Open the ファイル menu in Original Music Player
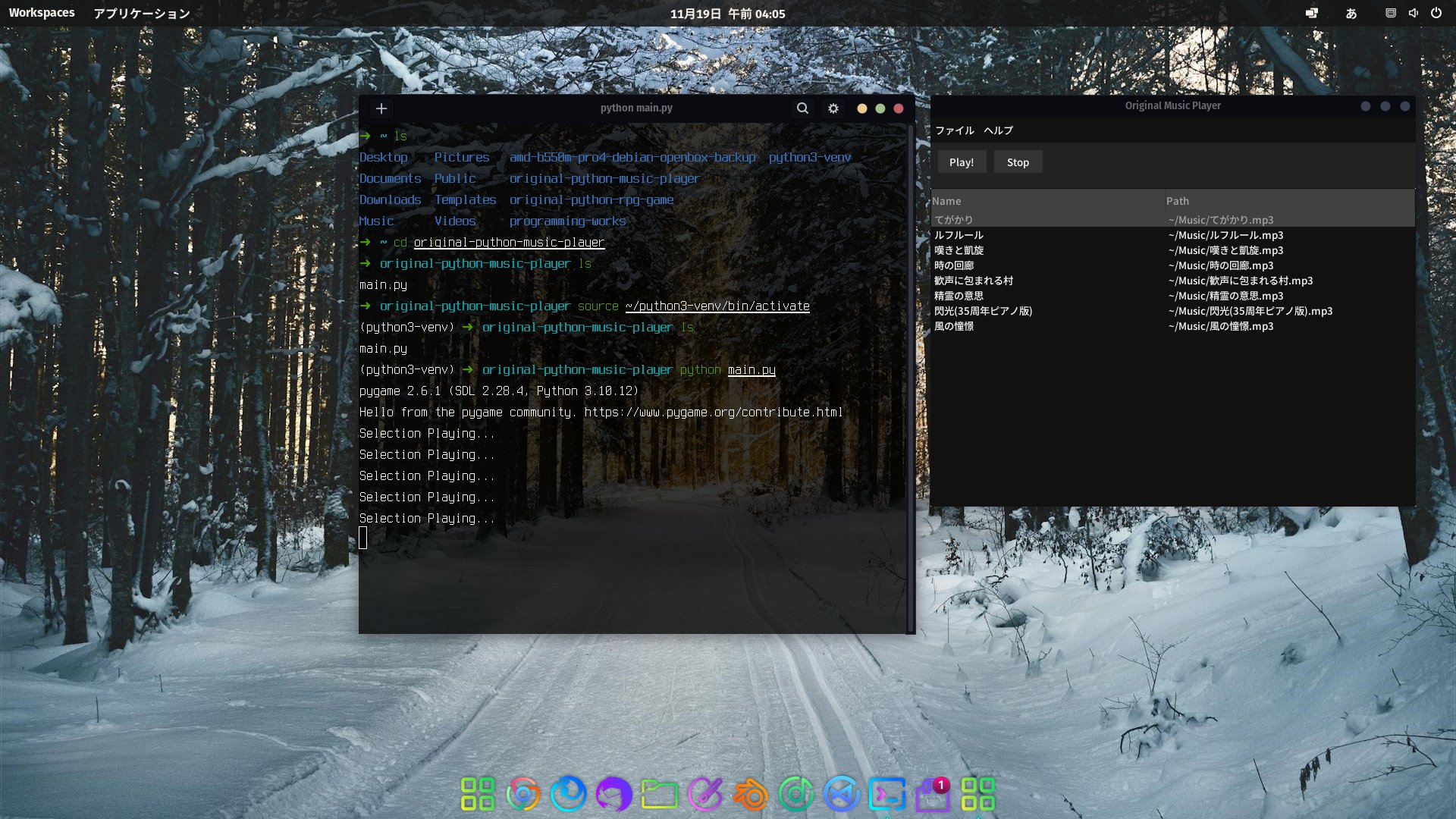Viewport: 1456px width, 819px height. pyautogui.click(x=955, y=130)
